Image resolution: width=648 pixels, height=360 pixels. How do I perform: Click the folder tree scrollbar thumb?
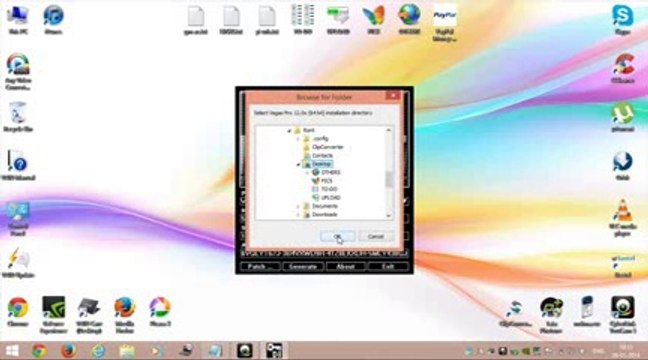click(x=388, y=179)
